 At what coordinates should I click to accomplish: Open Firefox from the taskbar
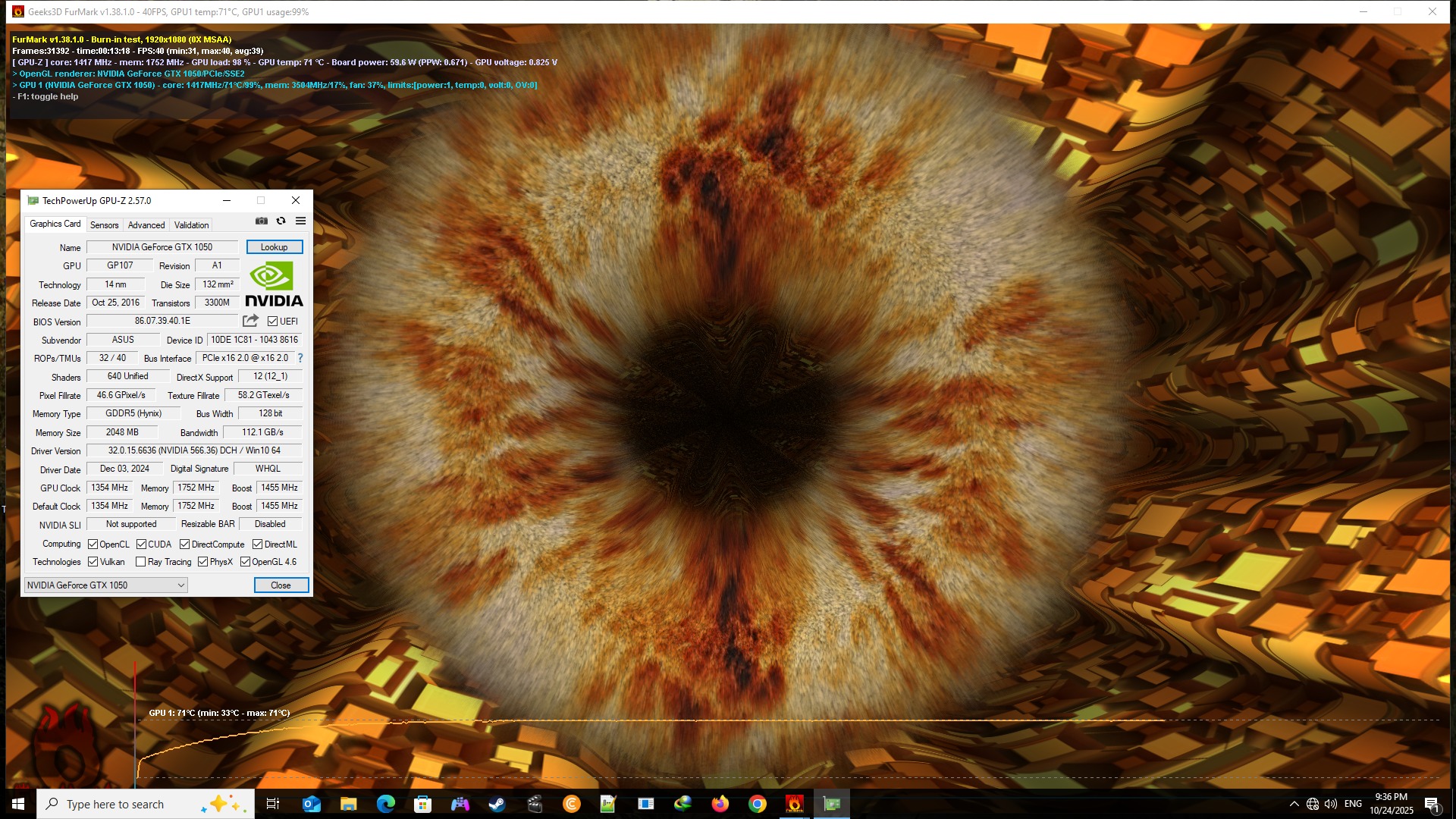pyautogui.click(x=720, y=804)
